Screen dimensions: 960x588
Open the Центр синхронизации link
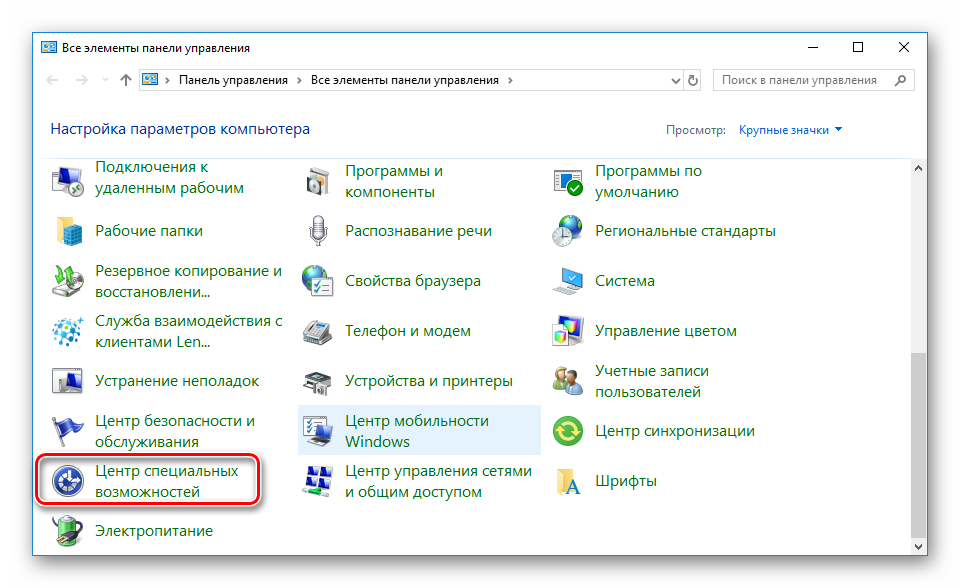tap(675, 431)
